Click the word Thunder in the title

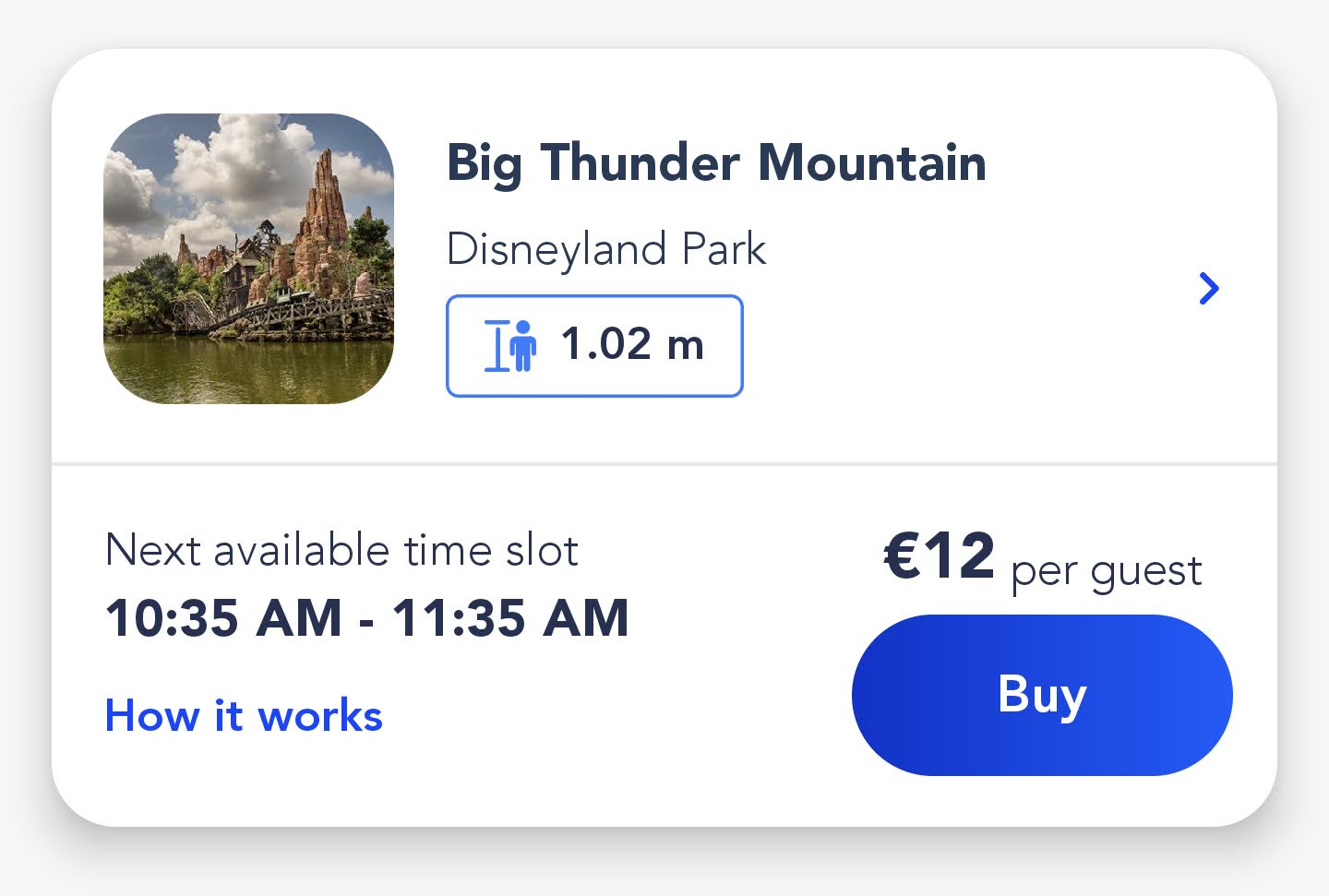click(640, 163)
